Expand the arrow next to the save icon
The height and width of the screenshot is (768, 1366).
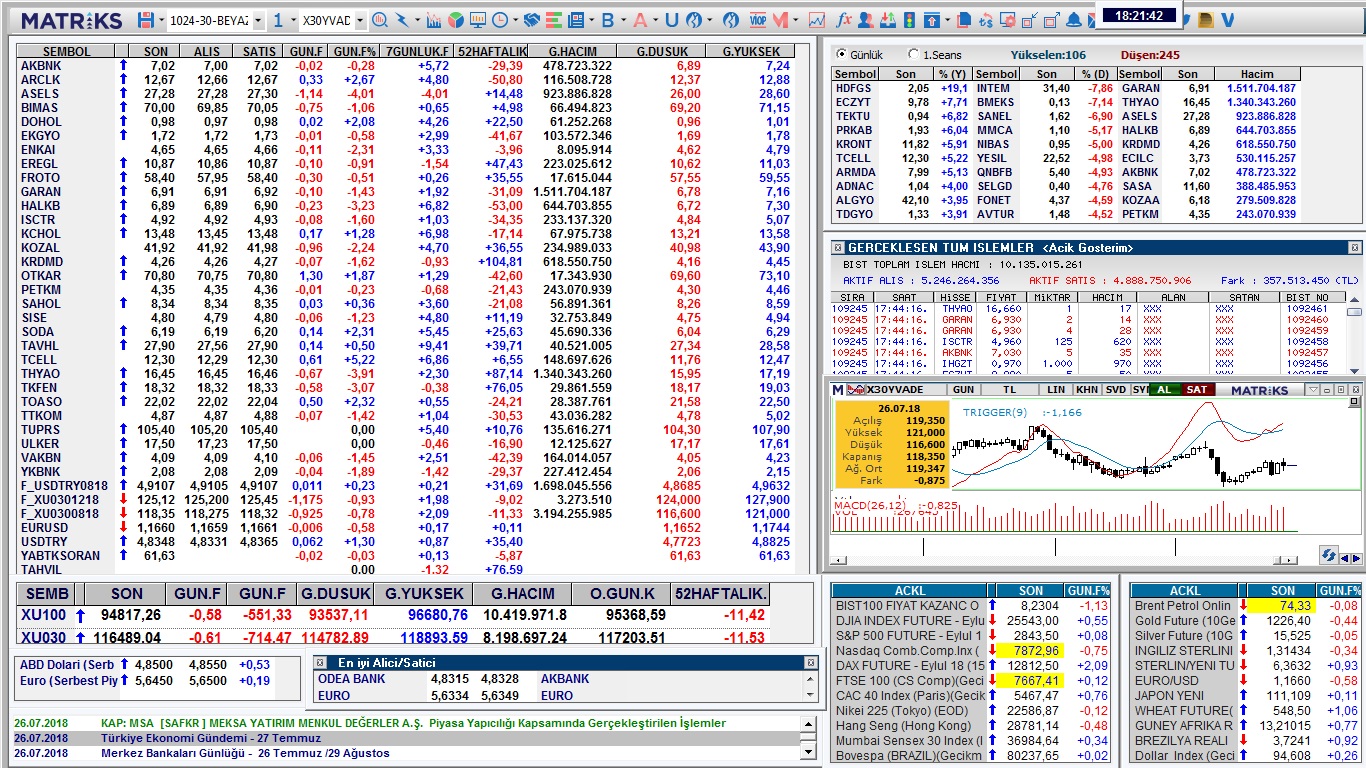pos(161,20)
